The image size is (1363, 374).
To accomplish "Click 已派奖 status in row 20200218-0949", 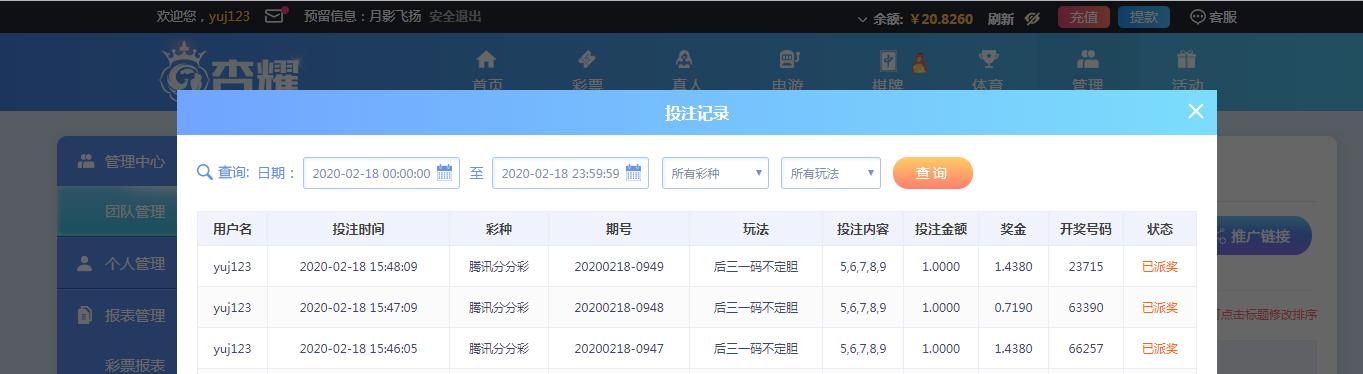I will pos(1160,267).
